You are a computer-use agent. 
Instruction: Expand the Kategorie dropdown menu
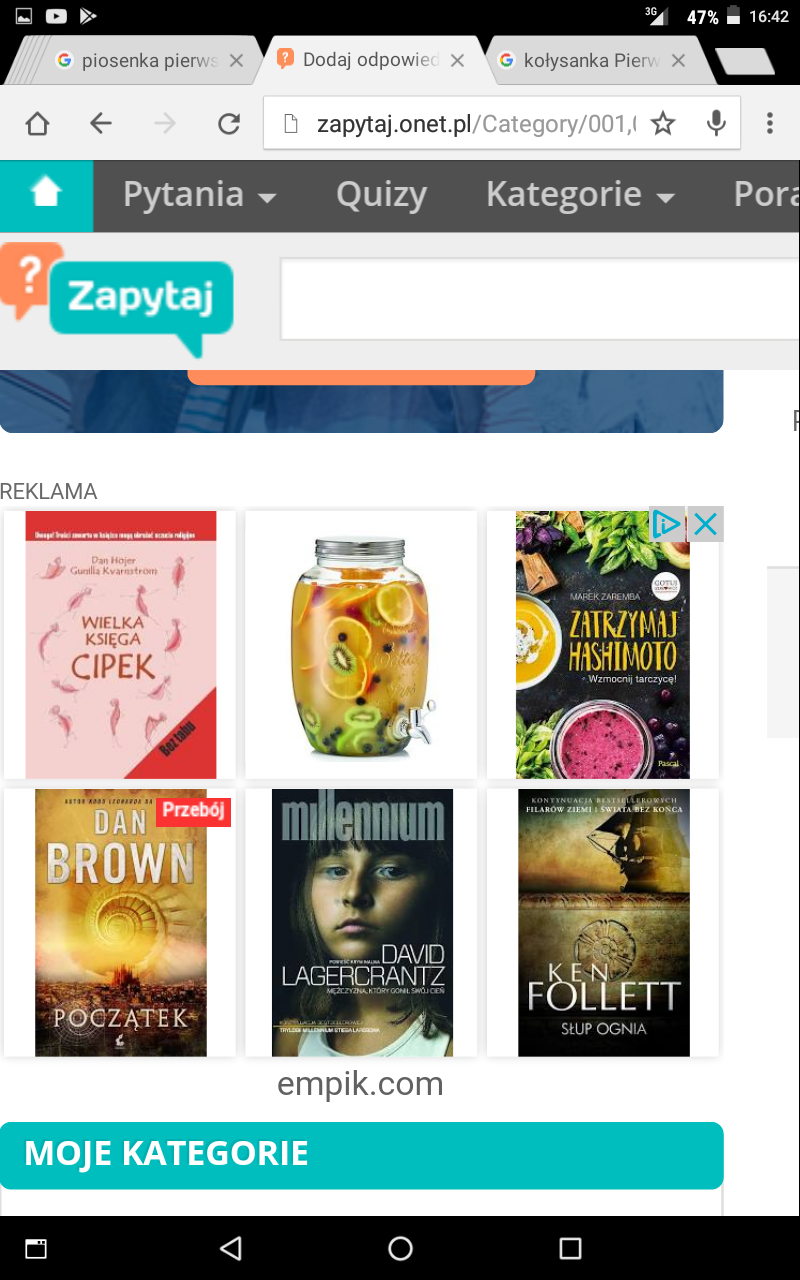click(580, 195)
